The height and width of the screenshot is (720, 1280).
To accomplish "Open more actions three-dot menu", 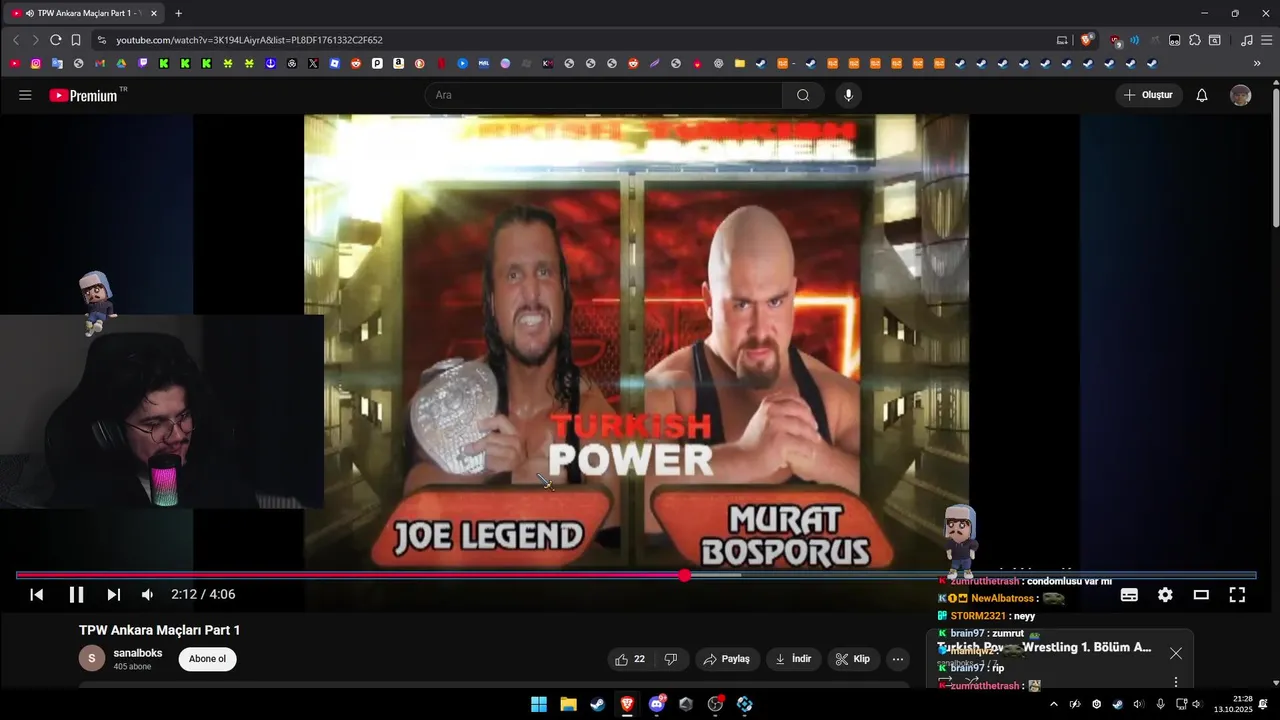I will (898, 659).
